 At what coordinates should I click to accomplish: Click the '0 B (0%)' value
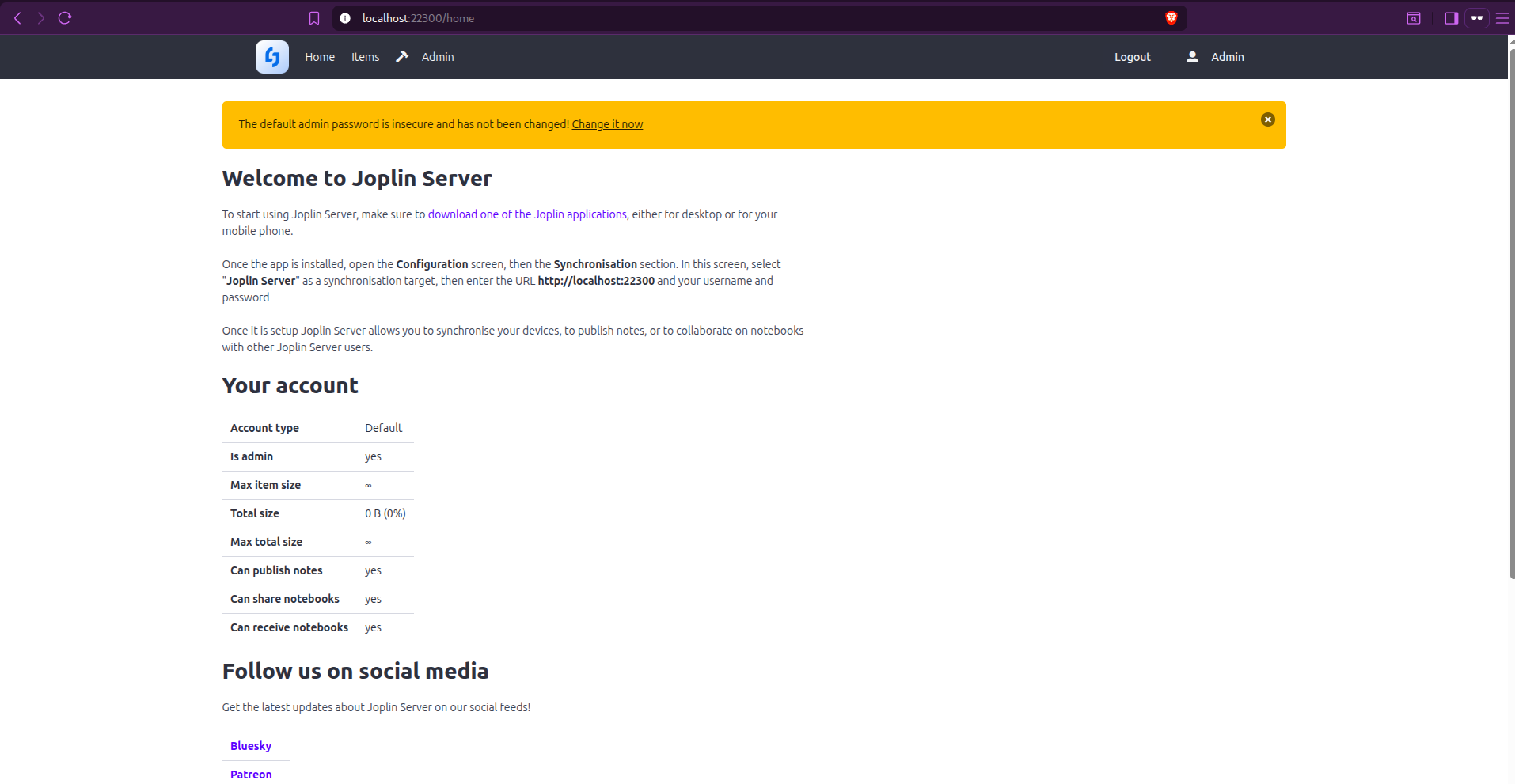385,513
